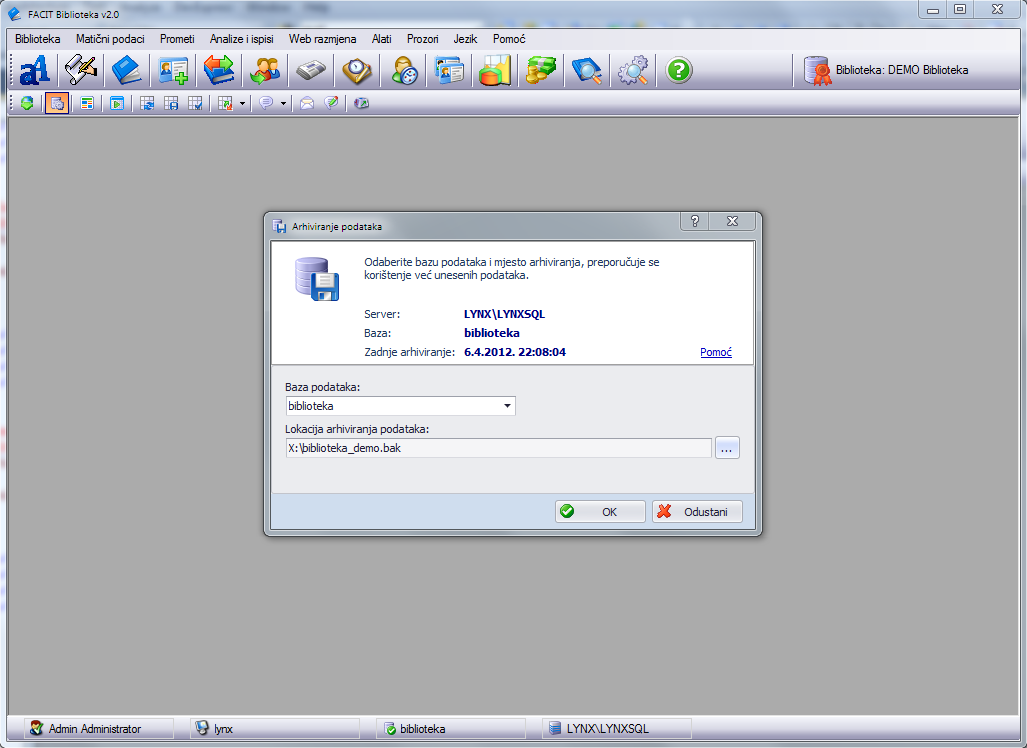This screenshot has width=1027, height=748.
Task: Open the Pomoć link in dialog
Action: [715, 352]
